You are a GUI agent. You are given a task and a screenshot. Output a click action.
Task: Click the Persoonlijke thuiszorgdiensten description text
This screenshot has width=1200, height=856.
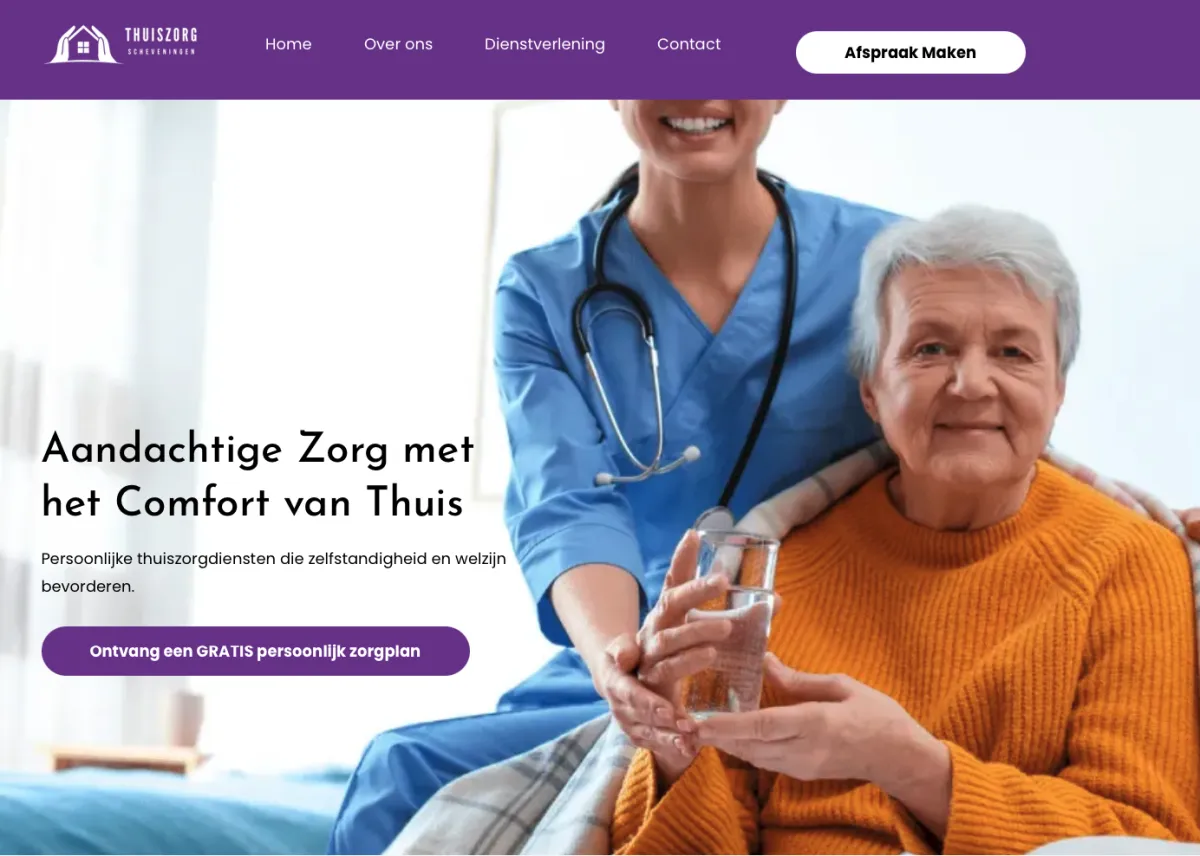[273, 572]
